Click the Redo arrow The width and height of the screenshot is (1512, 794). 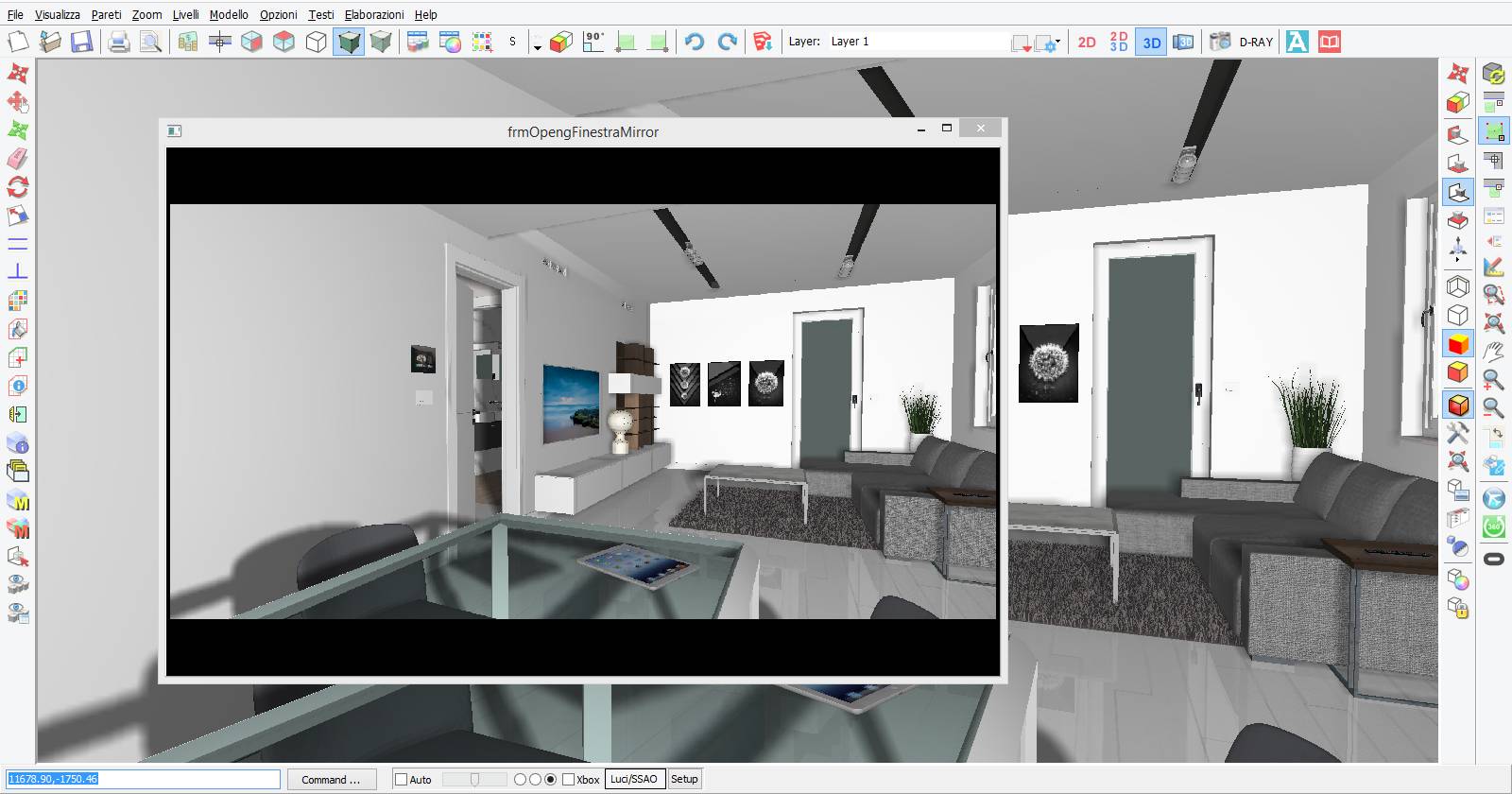(727, 42)
